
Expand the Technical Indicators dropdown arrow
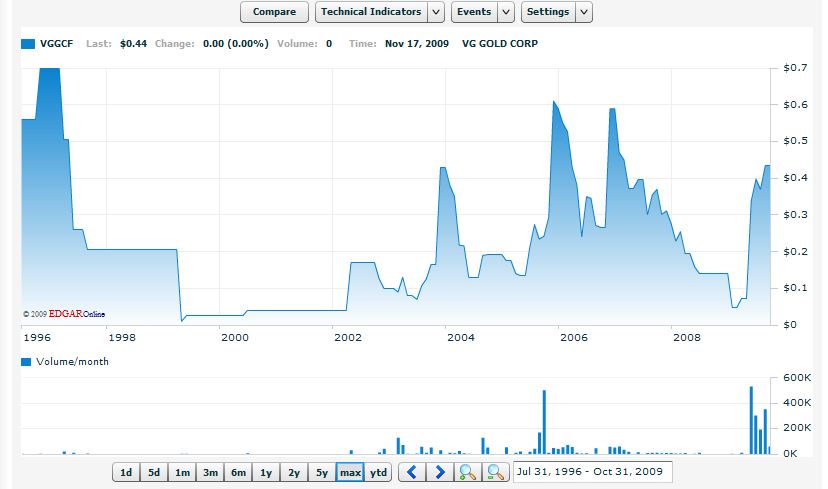[x=436, y=12]
